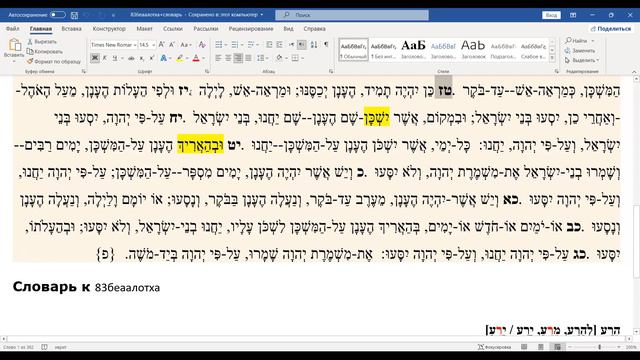Clear all formatting icon
Viewport: 640px width, 360px height.
(202, 45)
